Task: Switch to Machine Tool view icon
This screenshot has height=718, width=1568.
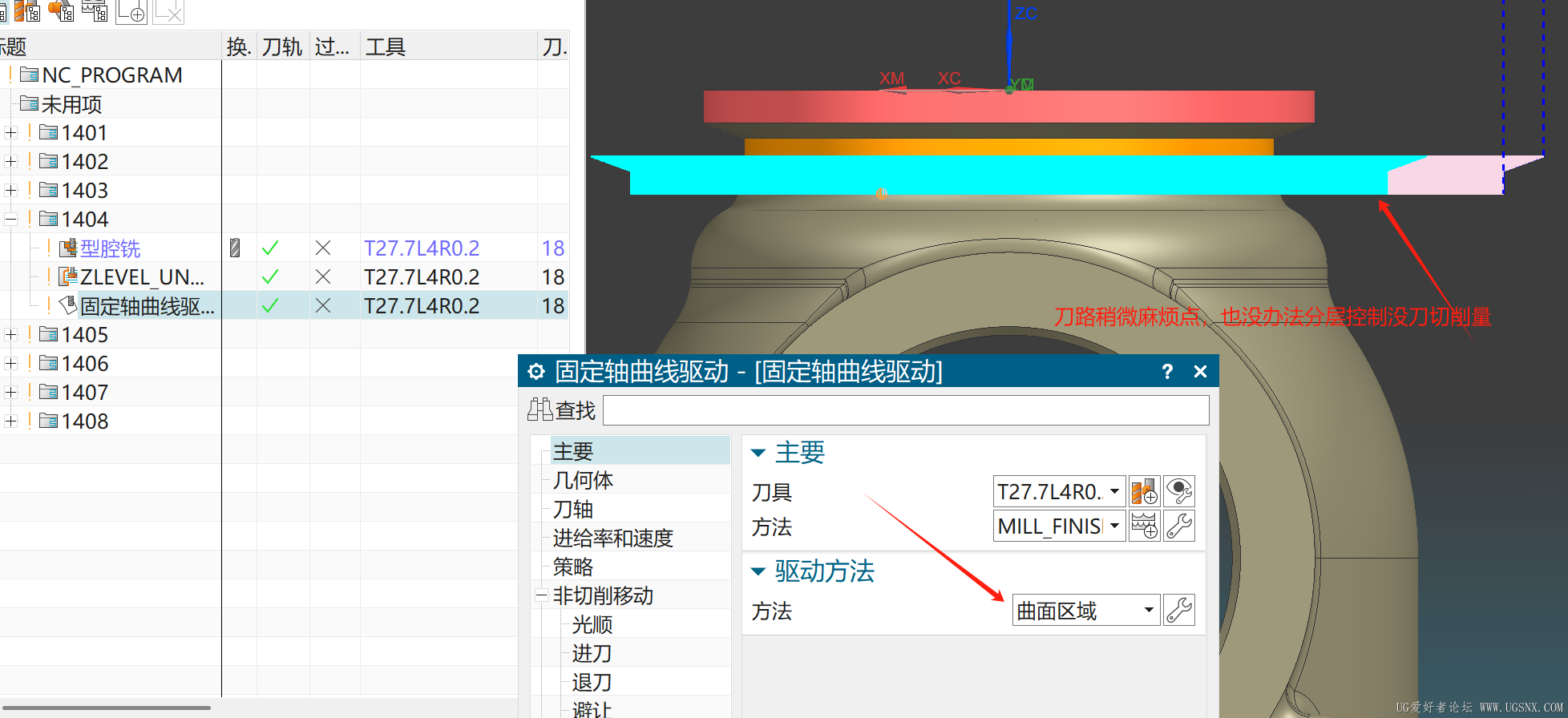Action: point(27,11)
